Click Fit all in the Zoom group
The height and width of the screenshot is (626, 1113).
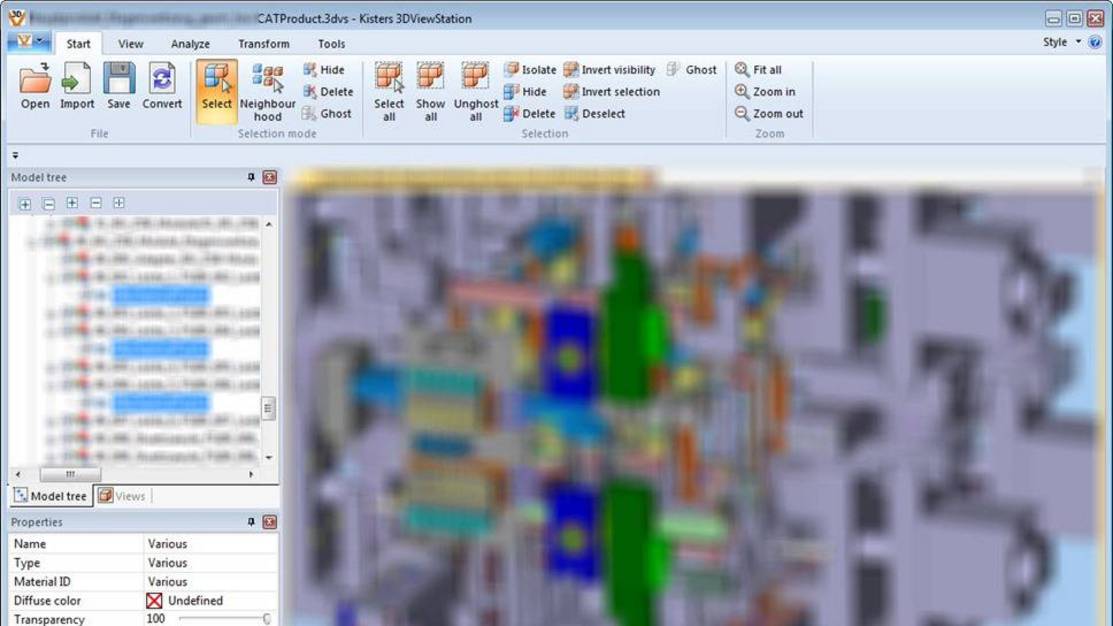[758, 70]
